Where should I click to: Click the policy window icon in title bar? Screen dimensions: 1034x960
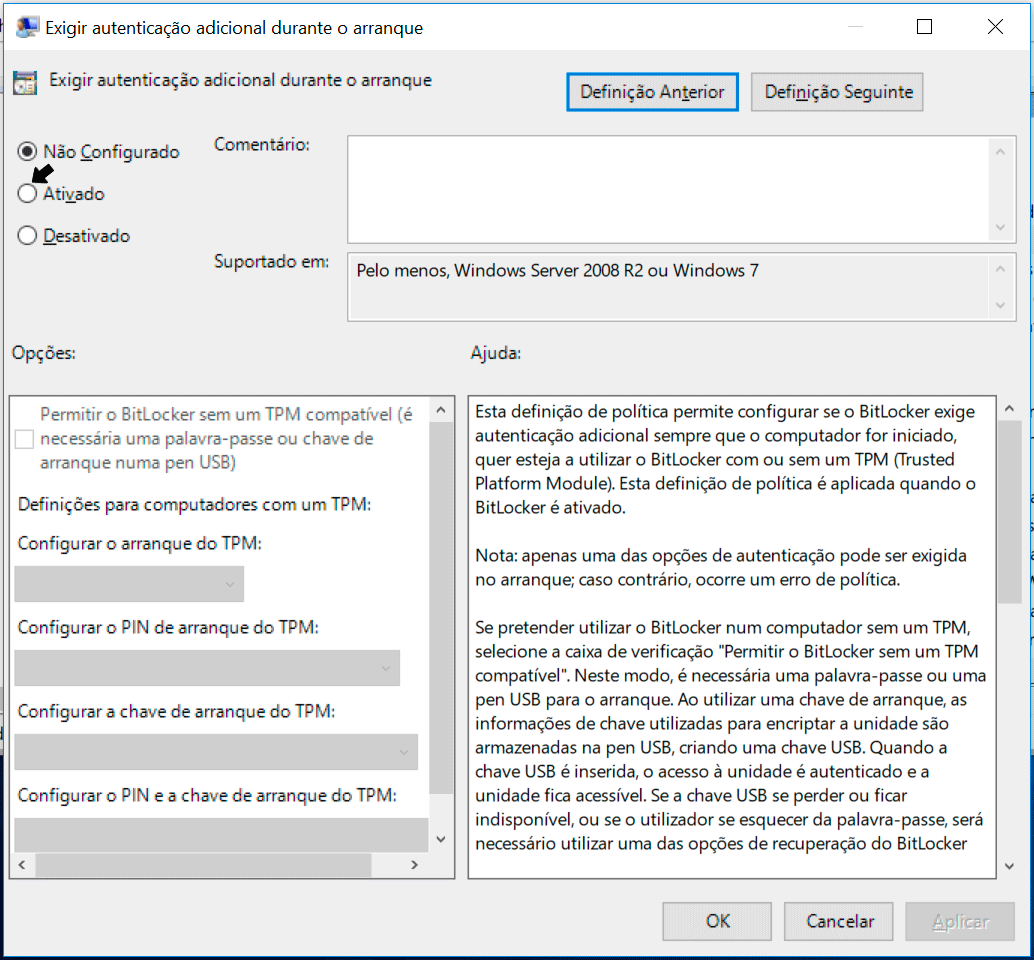[26, 27]
